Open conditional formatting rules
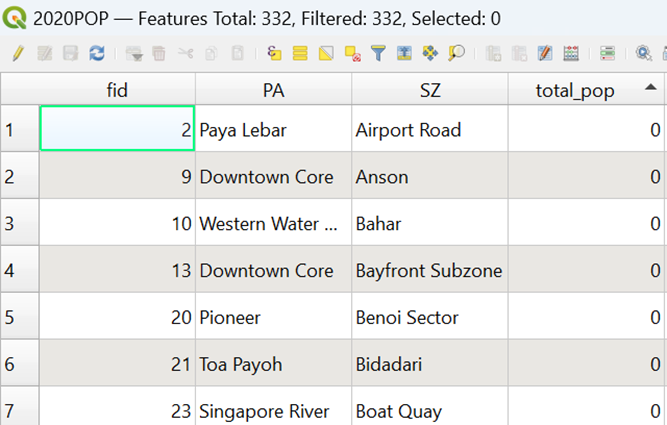Screen dimensions: 667x425 point(607,53)
